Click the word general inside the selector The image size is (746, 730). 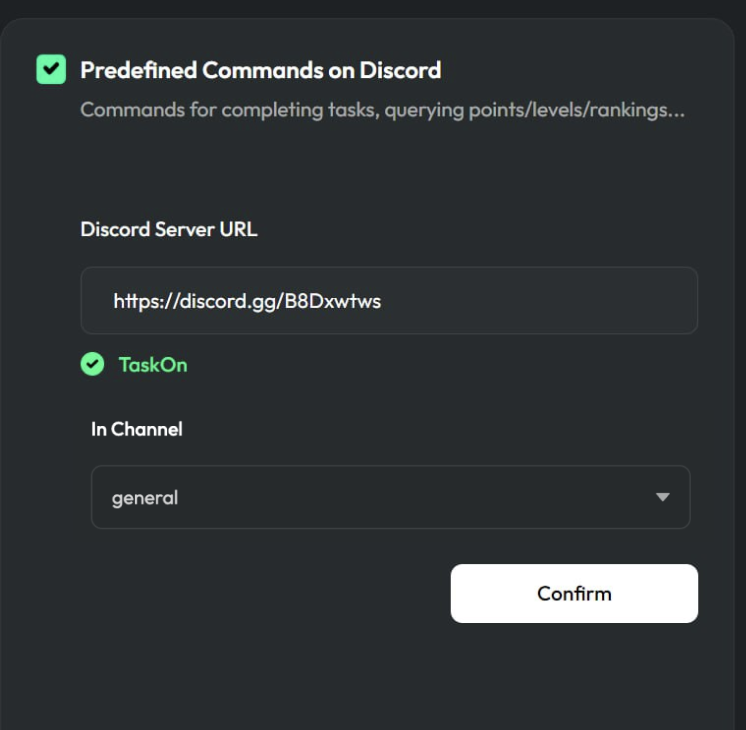[145, 498]
